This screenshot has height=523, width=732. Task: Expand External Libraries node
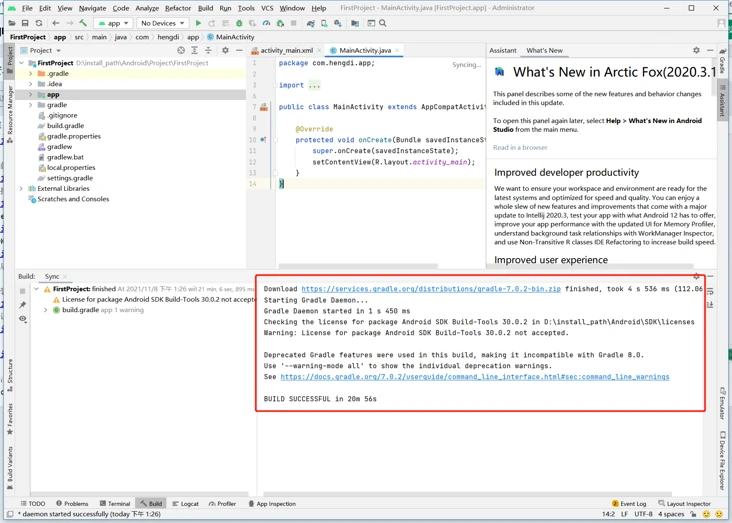[21, 189]
